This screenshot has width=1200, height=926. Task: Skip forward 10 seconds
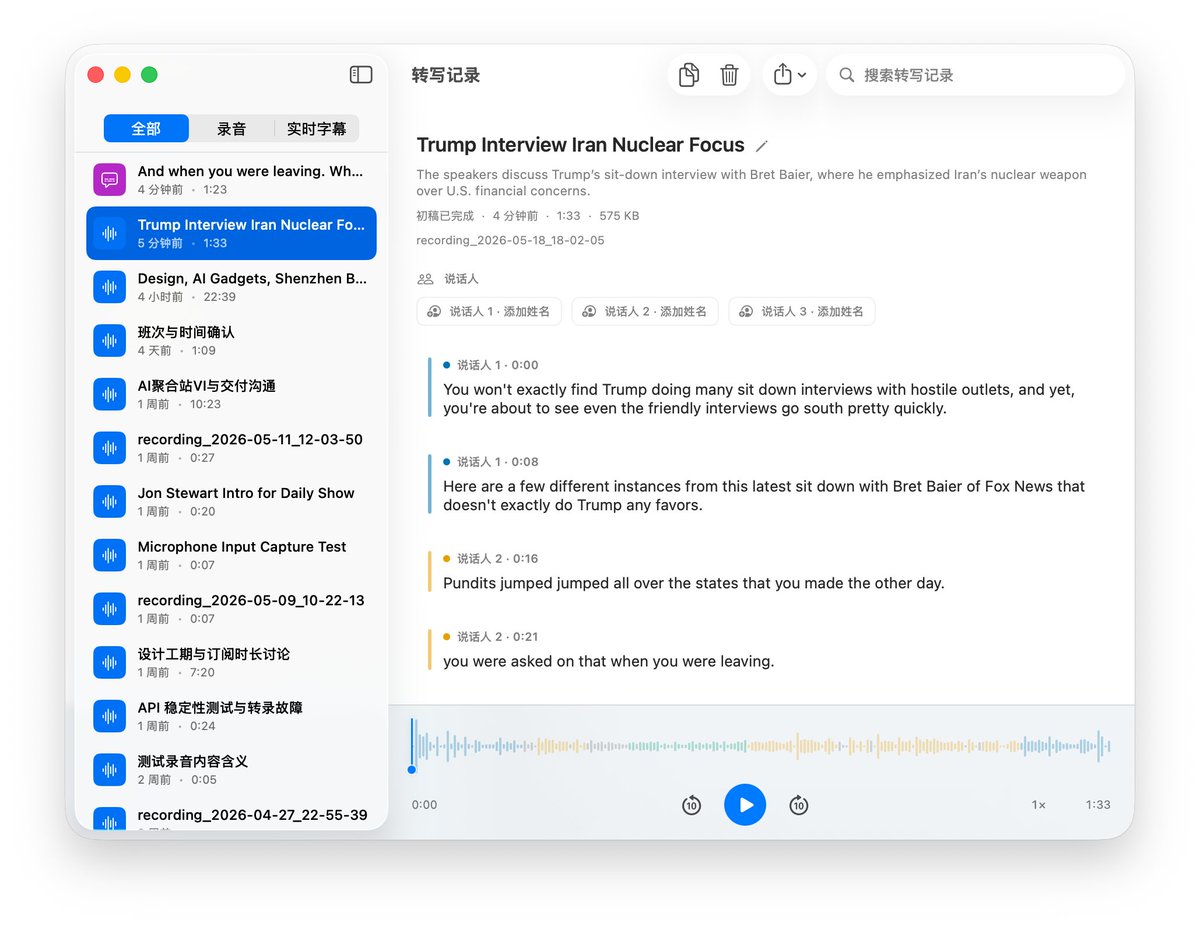[798, 805]
